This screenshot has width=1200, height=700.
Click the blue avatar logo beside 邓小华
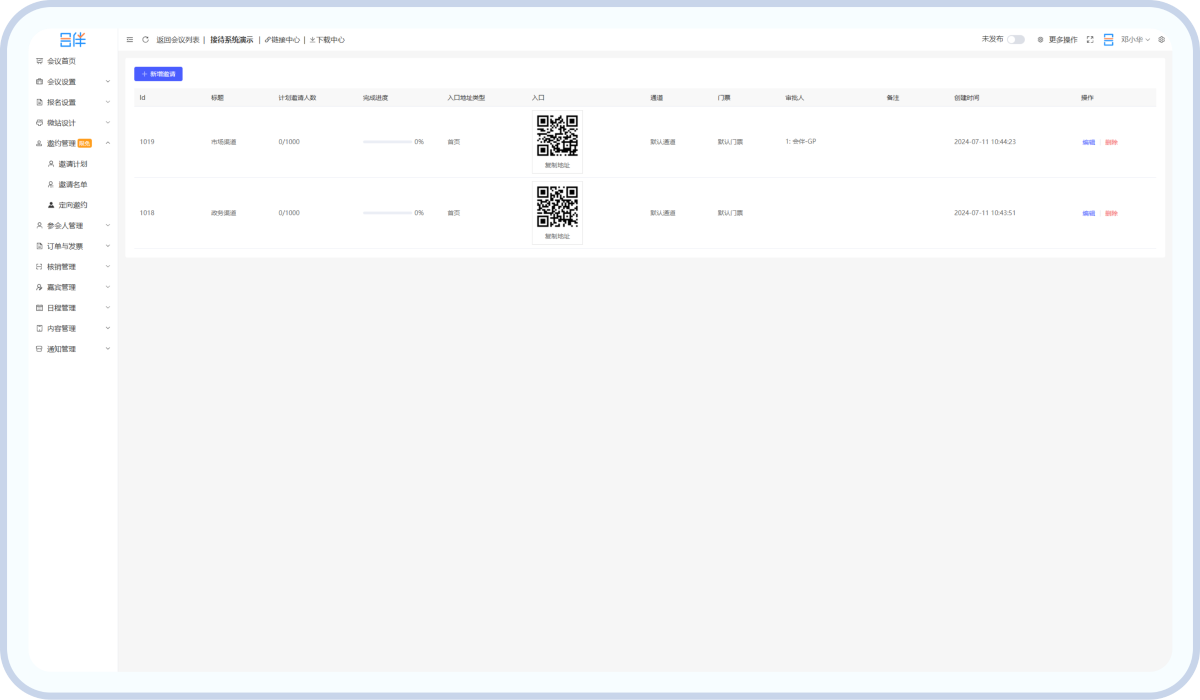1108,40
